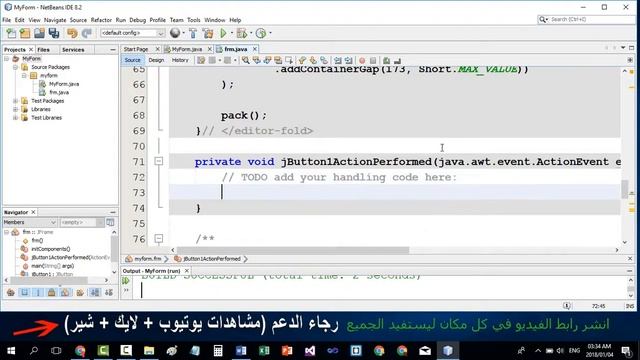Click the Source view button
This screenshot has width=640, height=360.
(132, 60)
